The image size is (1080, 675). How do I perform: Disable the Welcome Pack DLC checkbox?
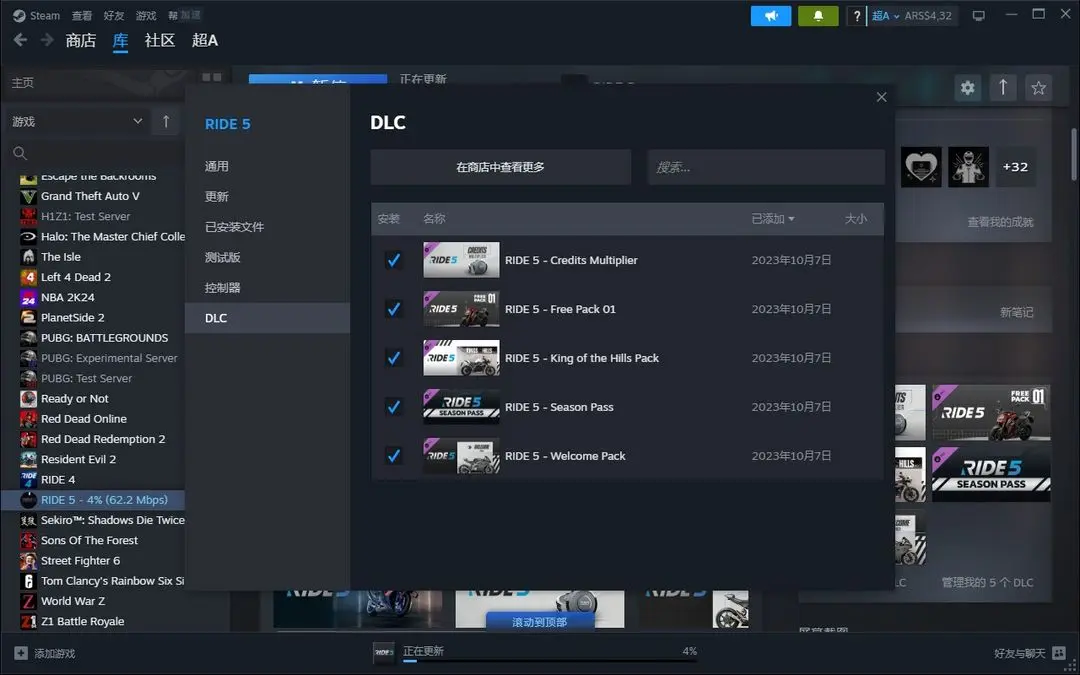pyautogui.click(x=393, y=455)
